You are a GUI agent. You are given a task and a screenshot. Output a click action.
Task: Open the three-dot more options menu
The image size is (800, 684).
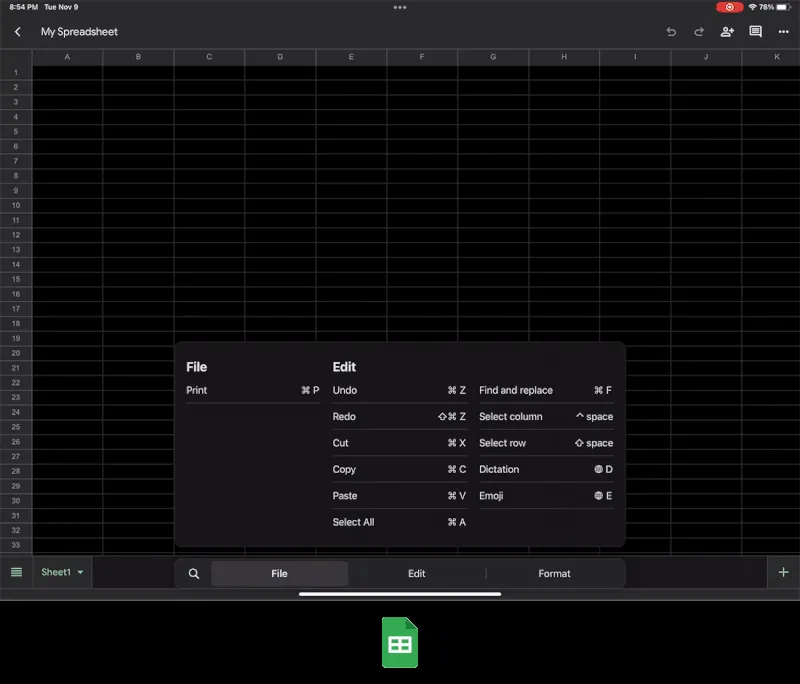[783, 32]
